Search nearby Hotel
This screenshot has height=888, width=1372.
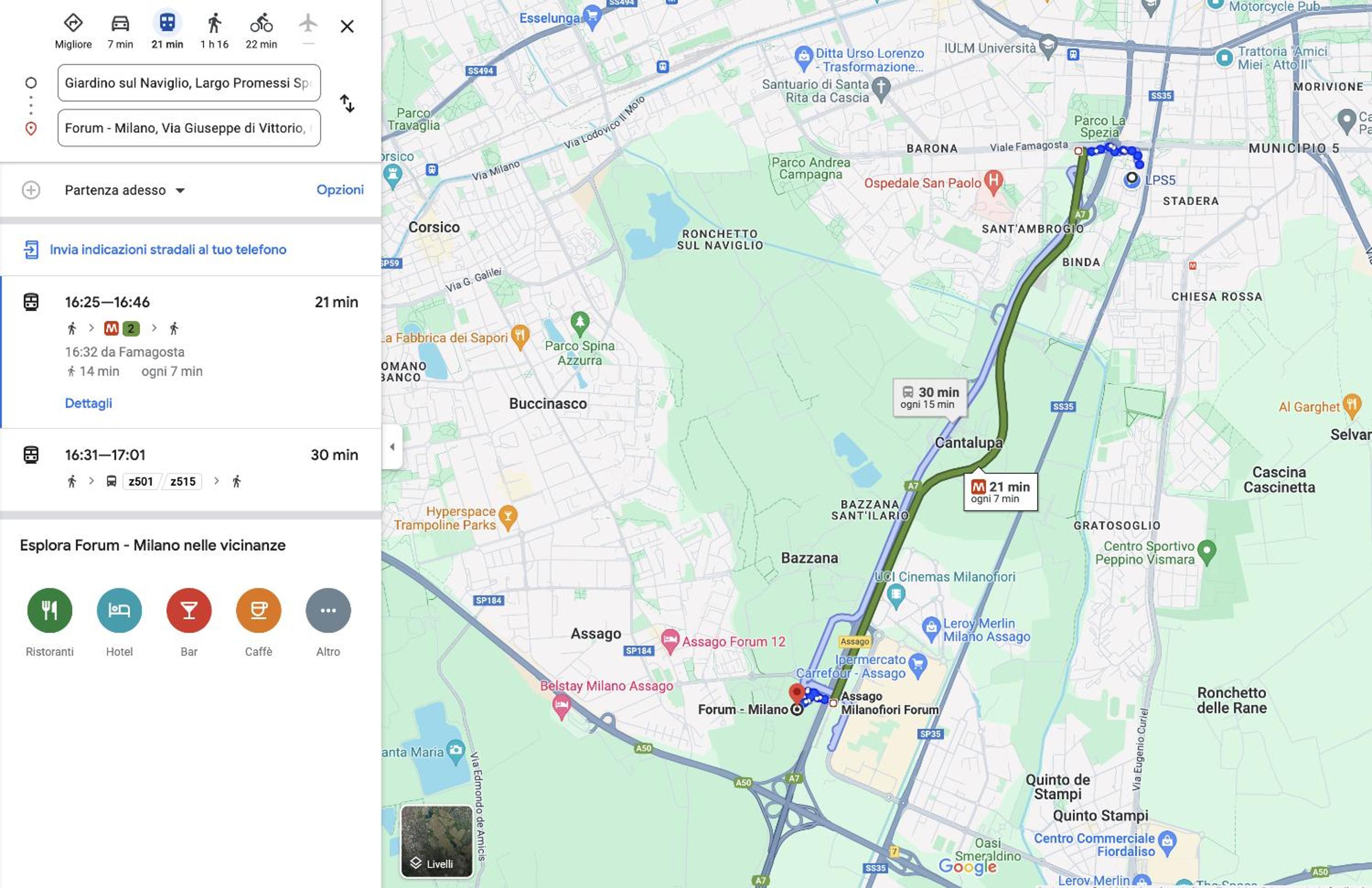(120, 610)
